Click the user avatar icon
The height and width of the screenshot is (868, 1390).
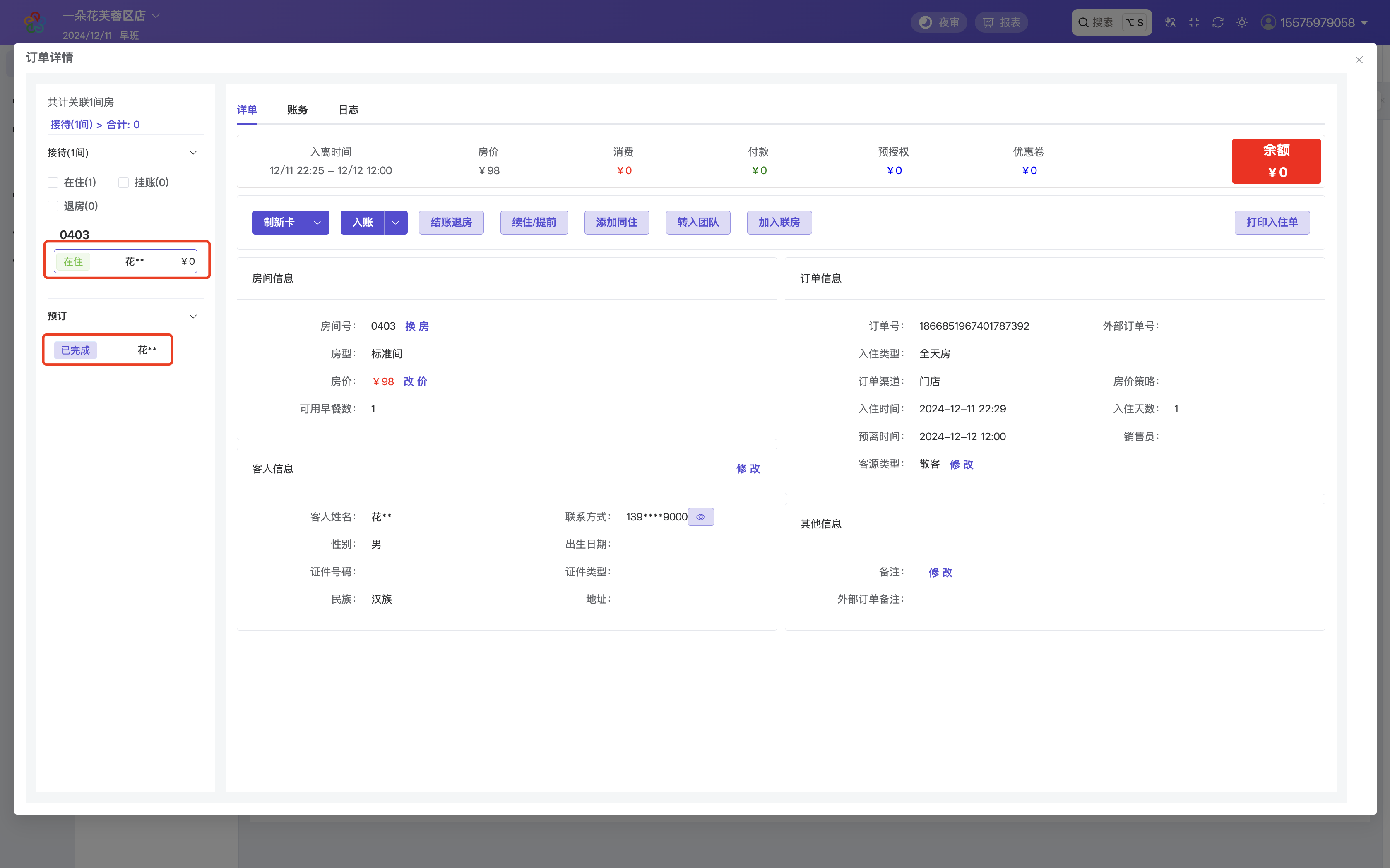[x=1268, y=22]
